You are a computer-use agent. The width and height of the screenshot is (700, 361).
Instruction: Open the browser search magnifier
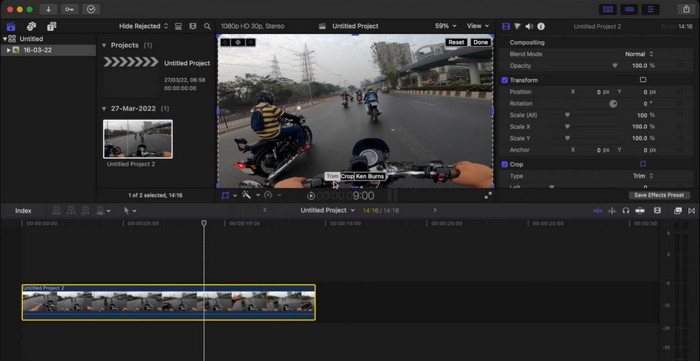click(207, 26)
